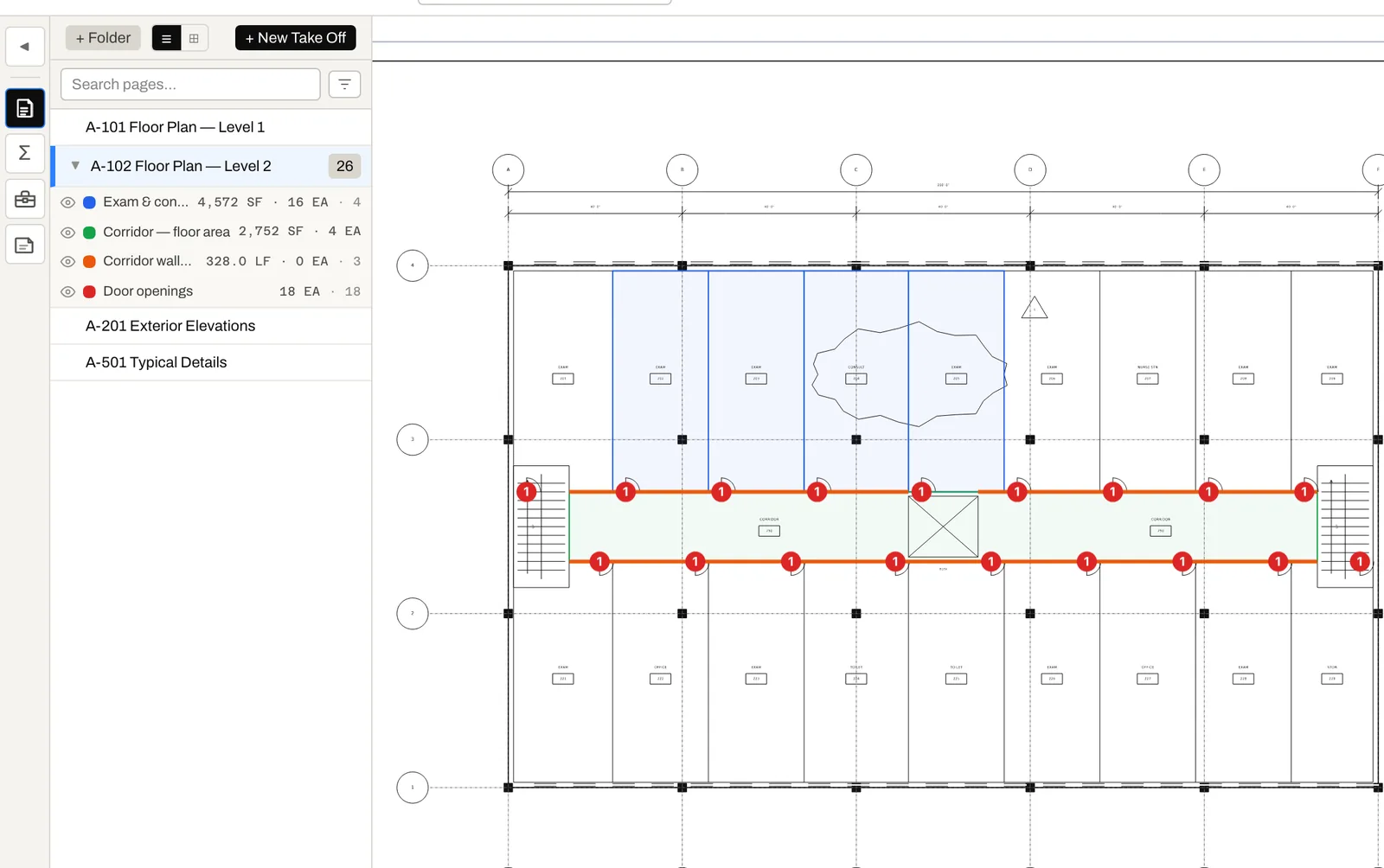Click grid bubble C on the plan
Screen dimensions: 1384x868
855,169
